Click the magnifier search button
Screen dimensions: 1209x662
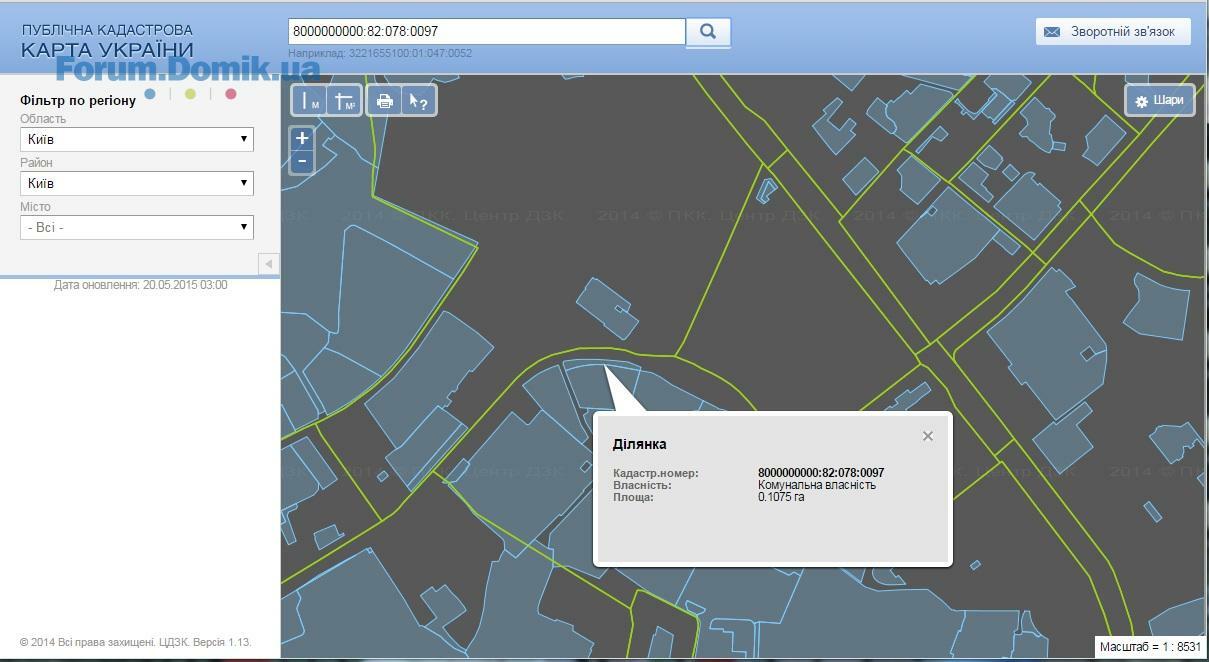tap(708, 32)
